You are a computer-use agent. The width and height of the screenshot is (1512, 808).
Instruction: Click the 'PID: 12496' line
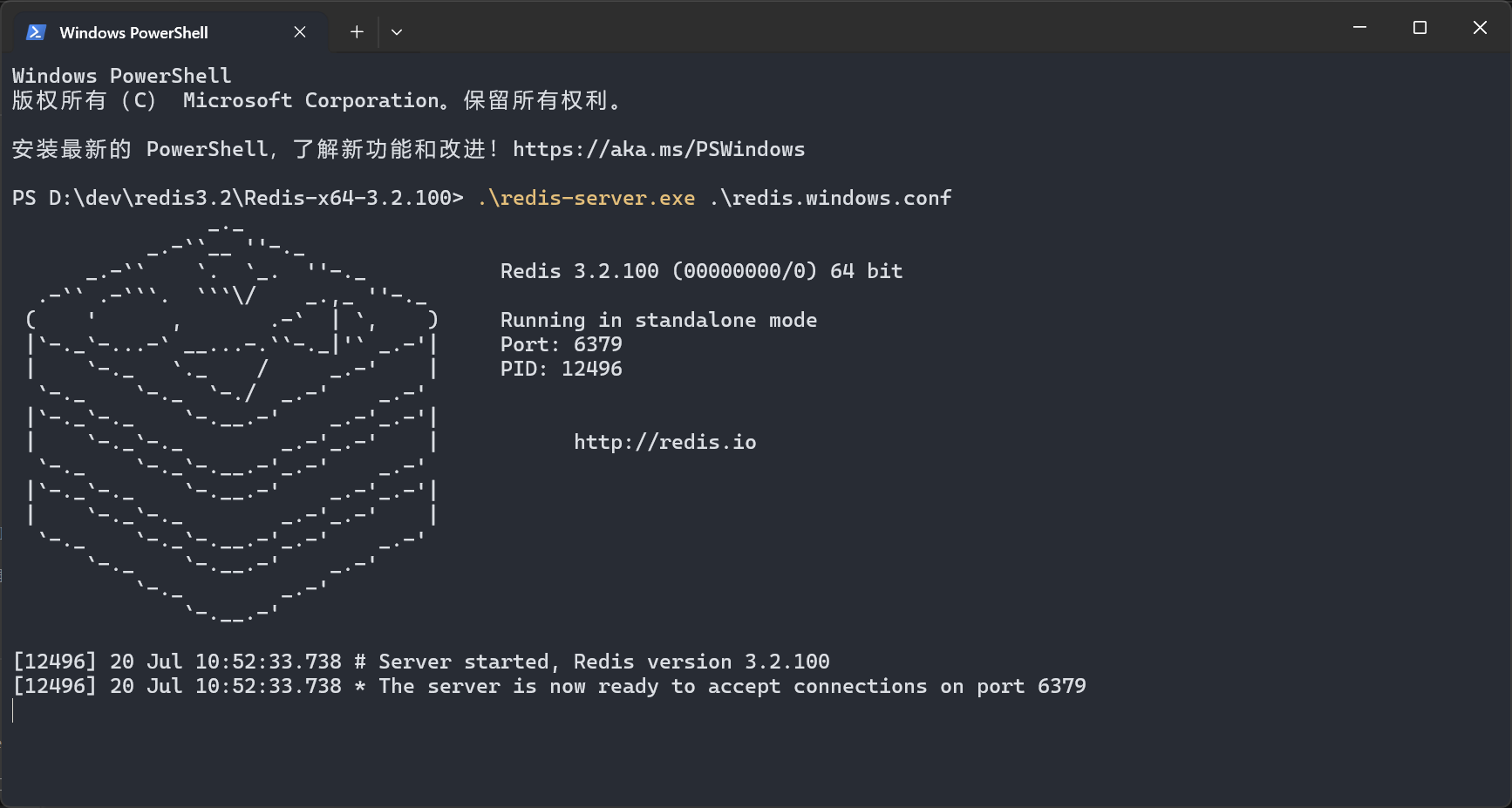(561, 369)
